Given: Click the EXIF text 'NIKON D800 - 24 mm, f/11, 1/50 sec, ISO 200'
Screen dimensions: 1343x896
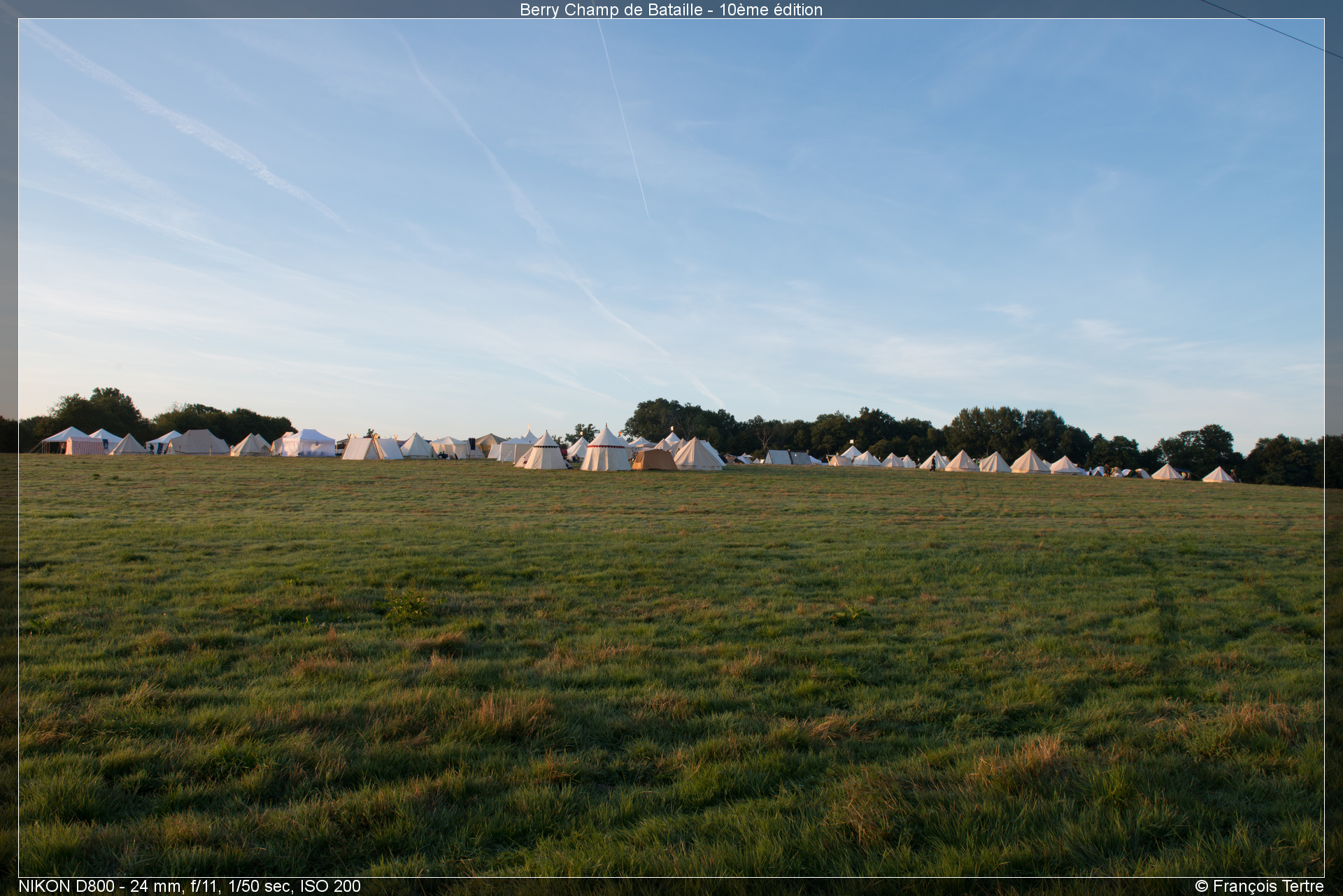Looking at the screenshot, I should pos(190,886).
